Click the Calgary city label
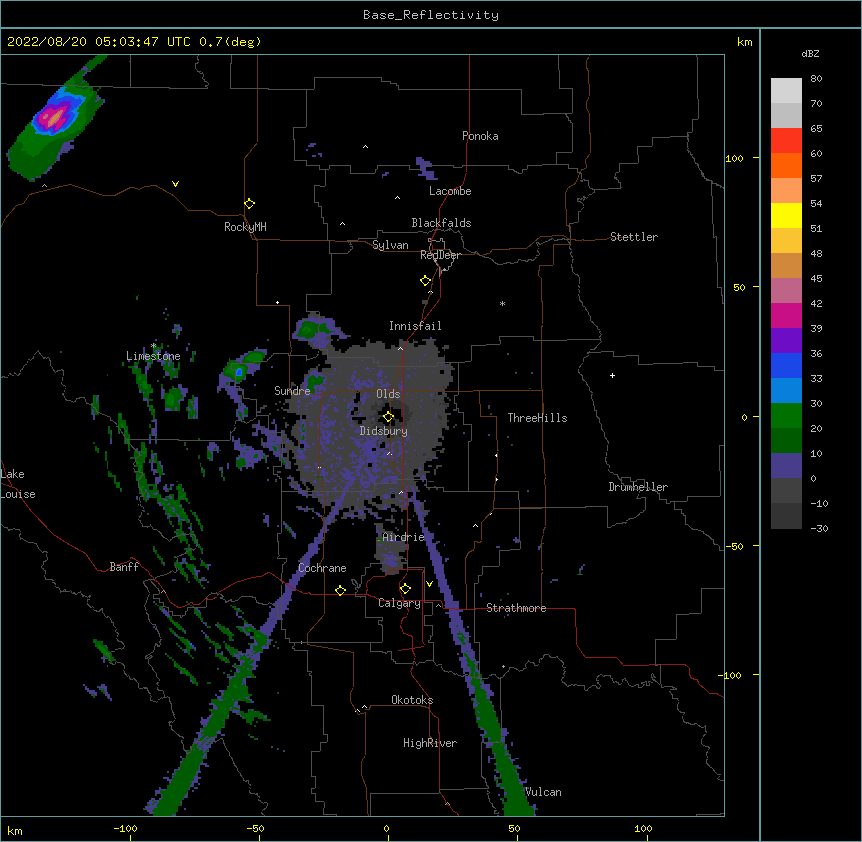Screen dimensions: 862x842 pos(399,603)
